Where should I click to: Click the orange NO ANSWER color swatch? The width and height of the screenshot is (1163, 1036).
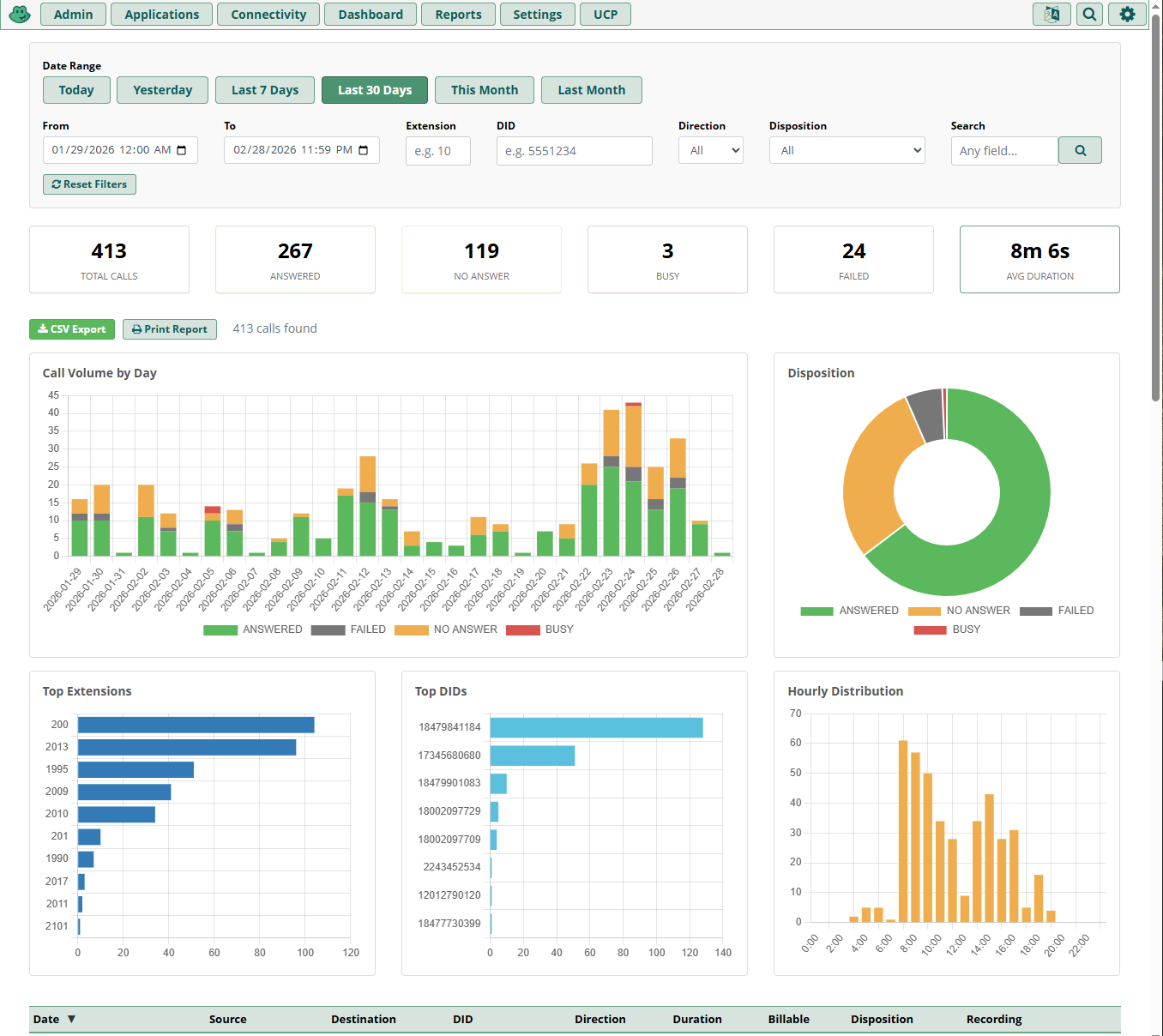click(410, 629)
